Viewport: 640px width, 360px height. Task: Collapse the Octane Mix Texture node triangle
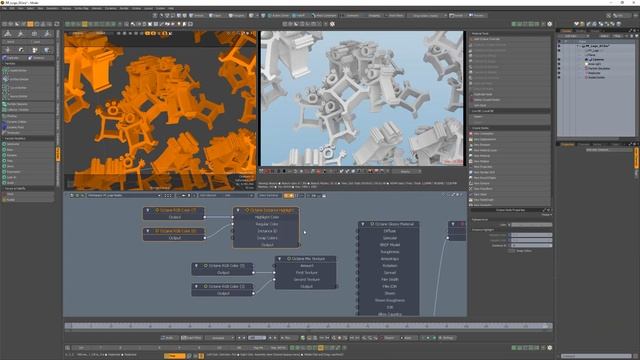pyautogui.click(x=280, y=259)
